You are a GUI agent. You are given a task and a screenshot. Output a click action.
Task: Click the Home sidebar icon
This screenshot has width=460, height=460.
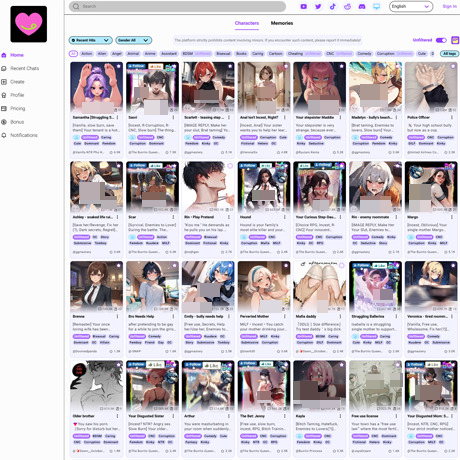pyautogui.click(x=4, y=55)
